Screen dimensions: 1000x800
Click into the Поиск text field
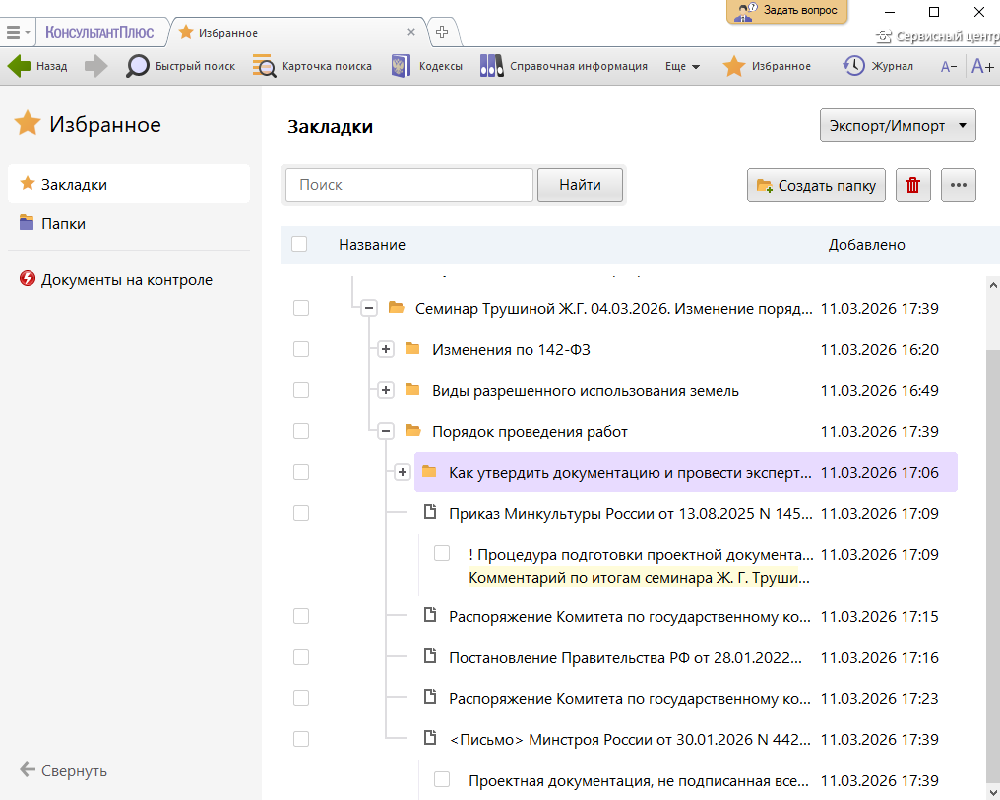408,185
